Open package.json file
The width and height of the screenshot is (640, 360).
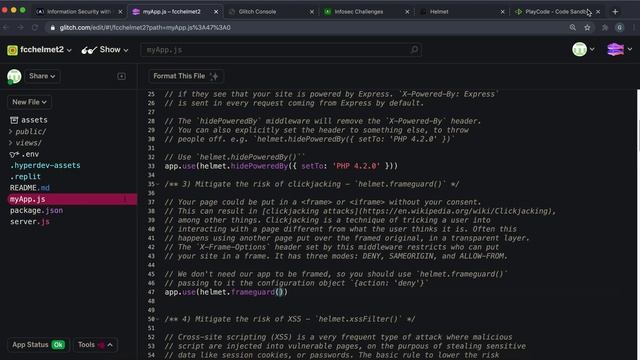coord(36,210)
